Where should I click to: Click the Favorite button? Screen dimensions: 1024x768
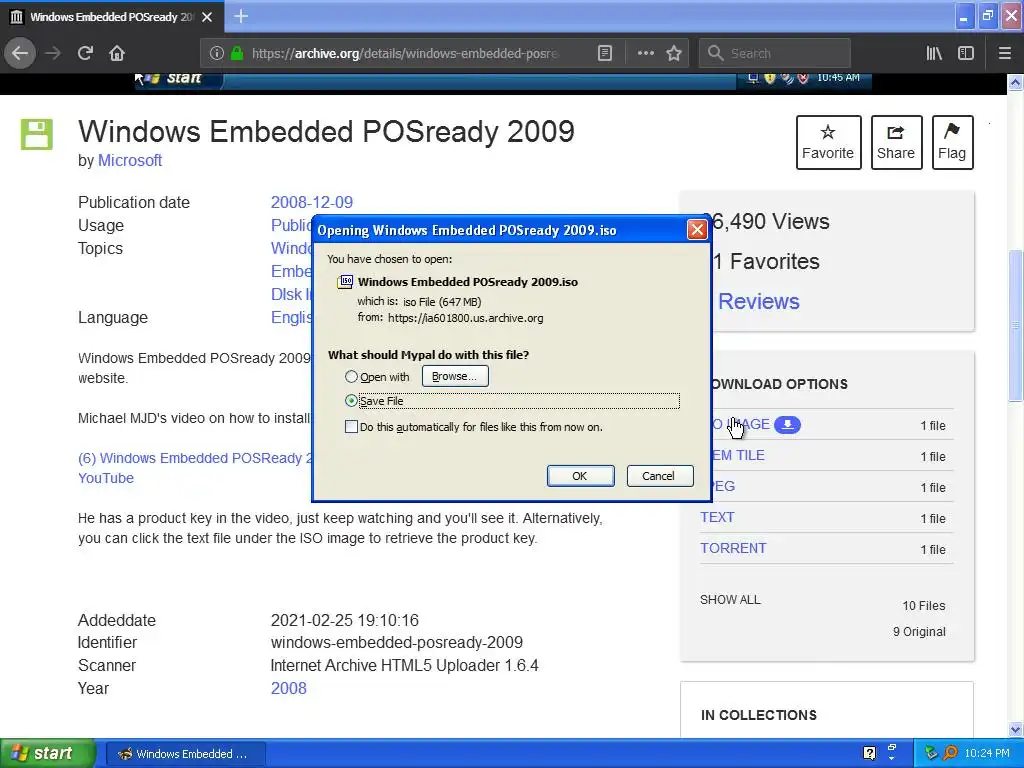tap(828, 142)
